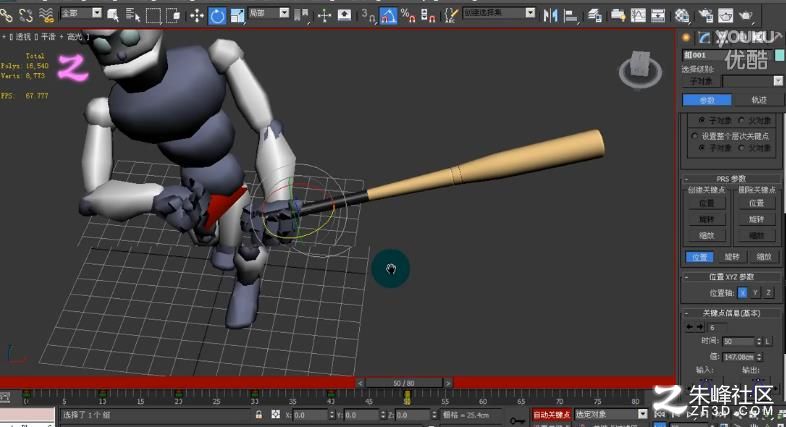Click the Create Key 位置 button
The height and width of the screenshot is (427, 786).
[x=706, y=203]
